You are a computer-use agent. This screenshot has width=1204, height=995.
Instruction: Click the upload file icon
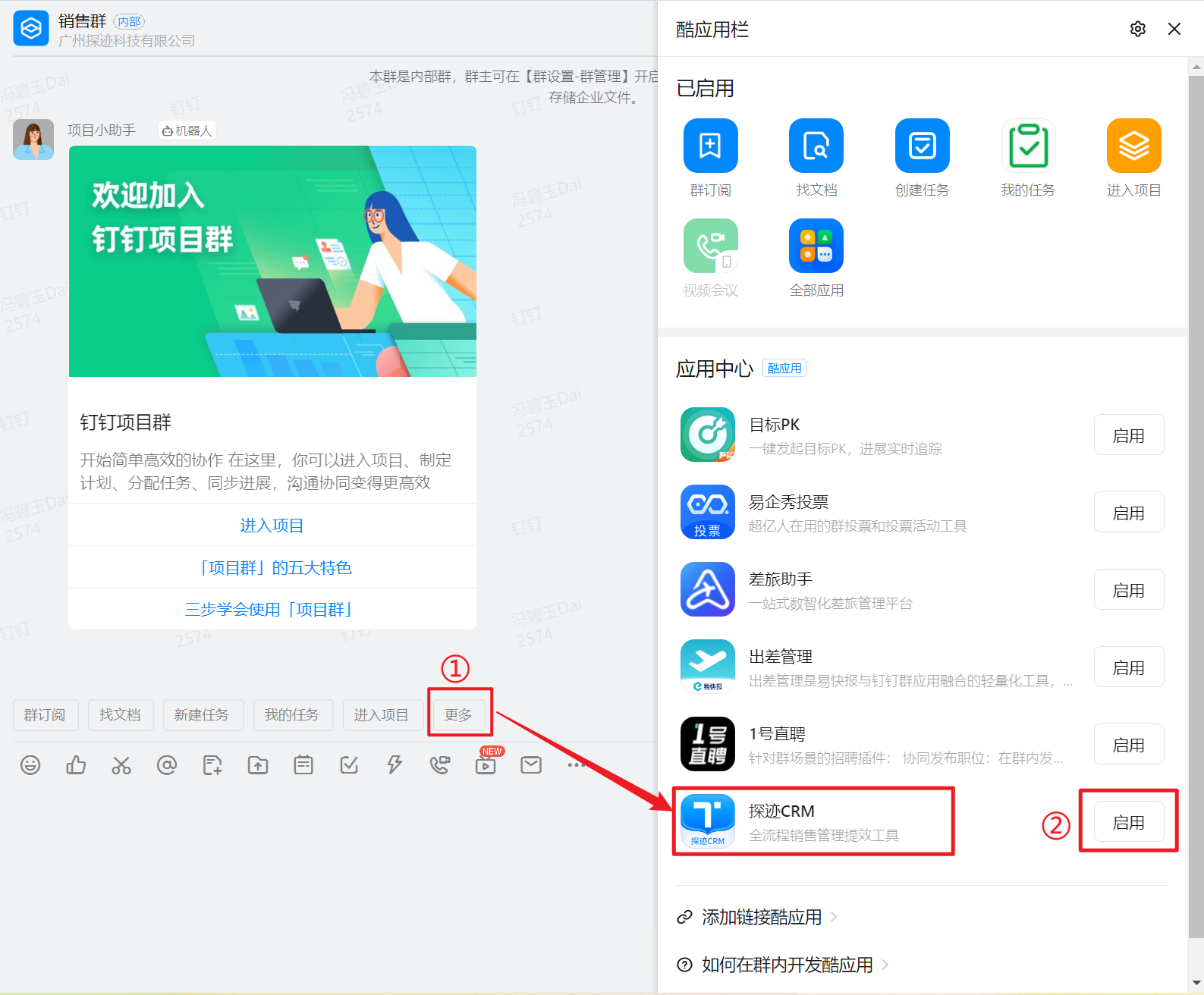258,765
